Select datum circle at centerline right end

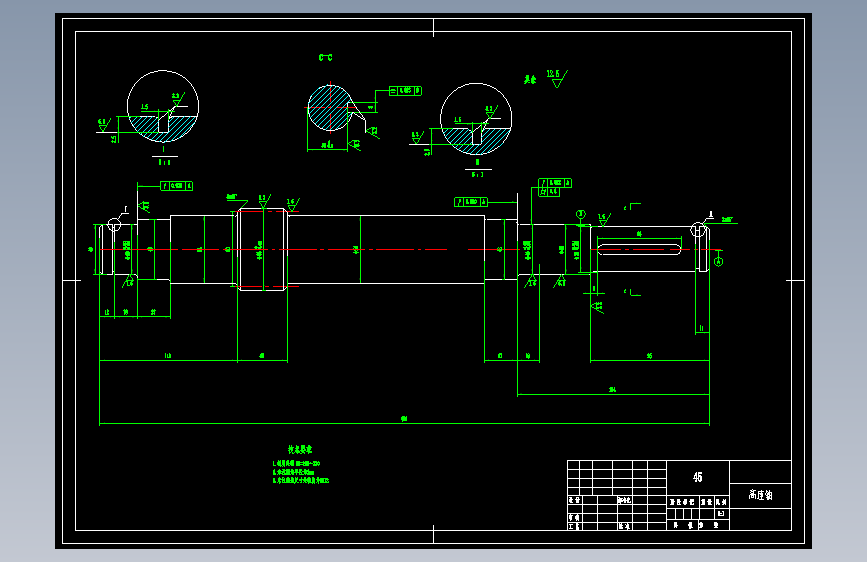pyautogui.click(x=718, y=261)
